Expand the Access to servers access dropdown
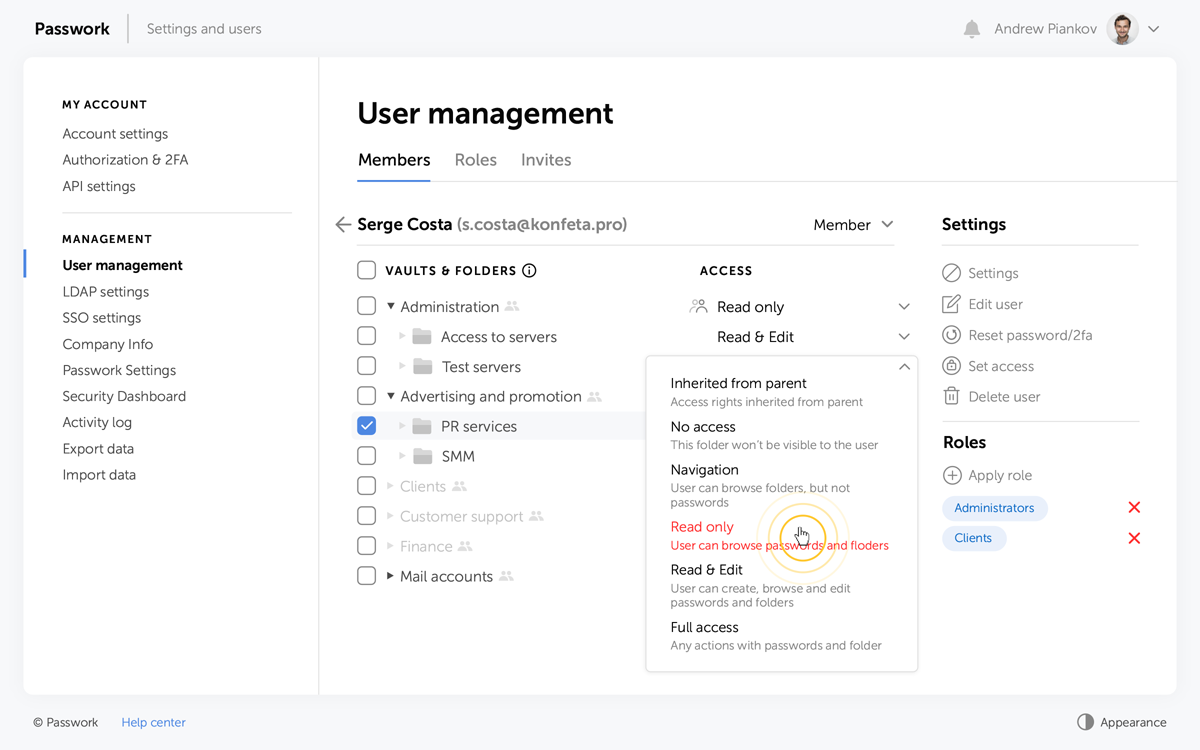 coord(904,337)
